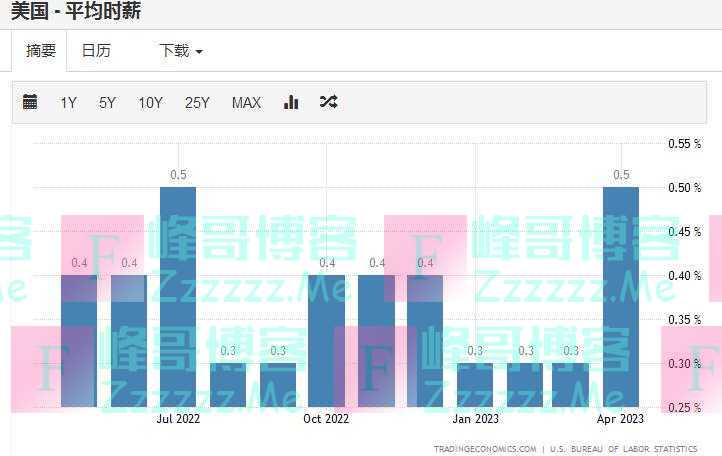The image size is (722, 456).
Task: Open the 摘要 tab
Action: click(x=41, y=51)
